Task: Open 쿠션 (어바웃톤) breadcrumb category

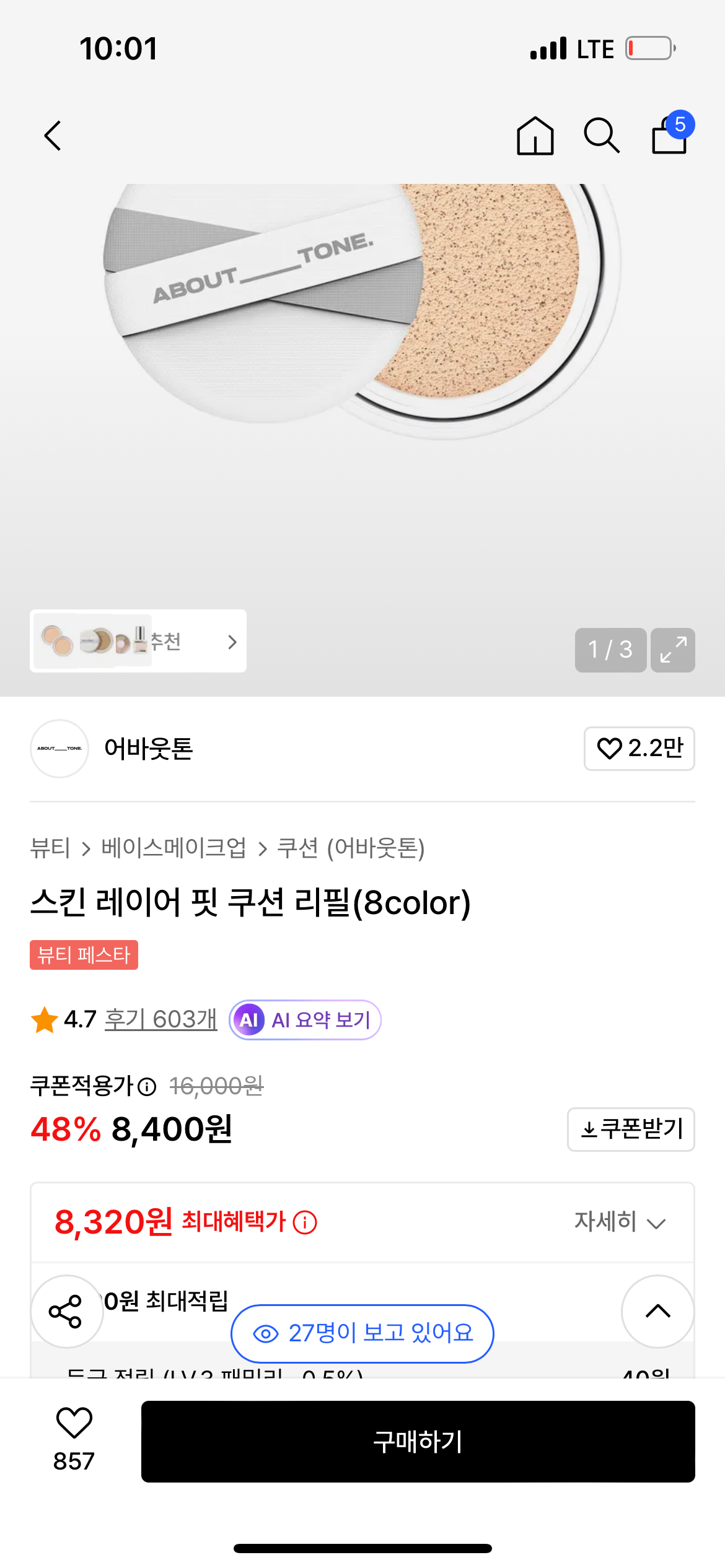Action: pos(351,848)
